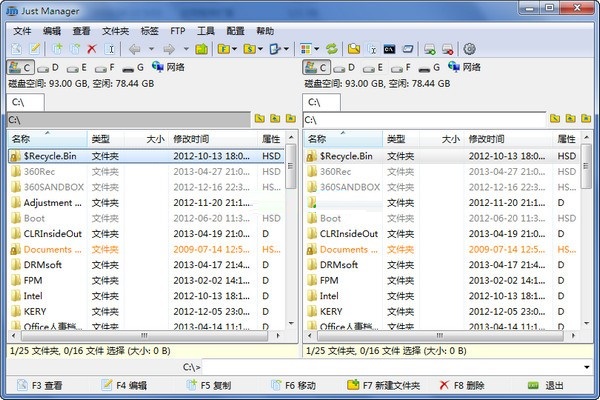
Task: Select drive E in the left panel
Action: tap(77, 68)
